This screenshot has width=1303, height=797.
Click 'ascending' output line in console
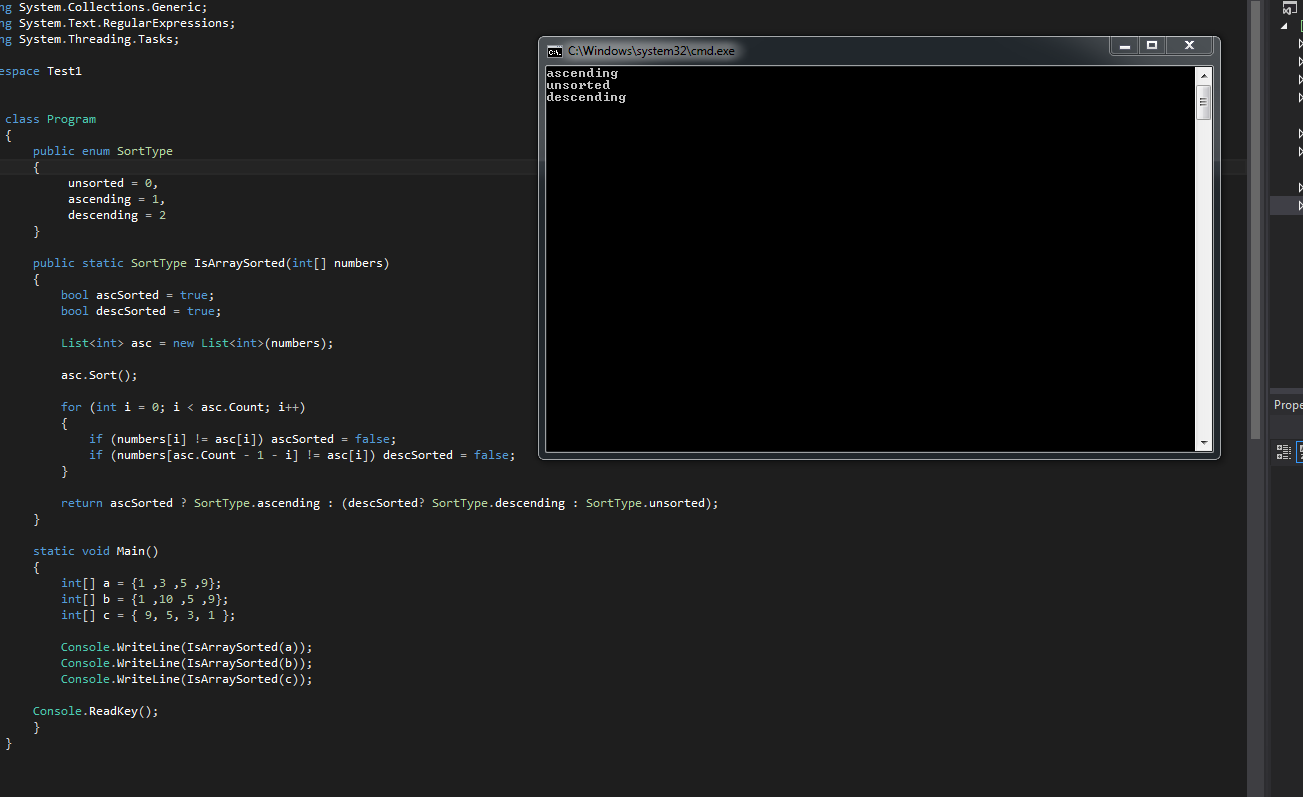click(582, 73)
